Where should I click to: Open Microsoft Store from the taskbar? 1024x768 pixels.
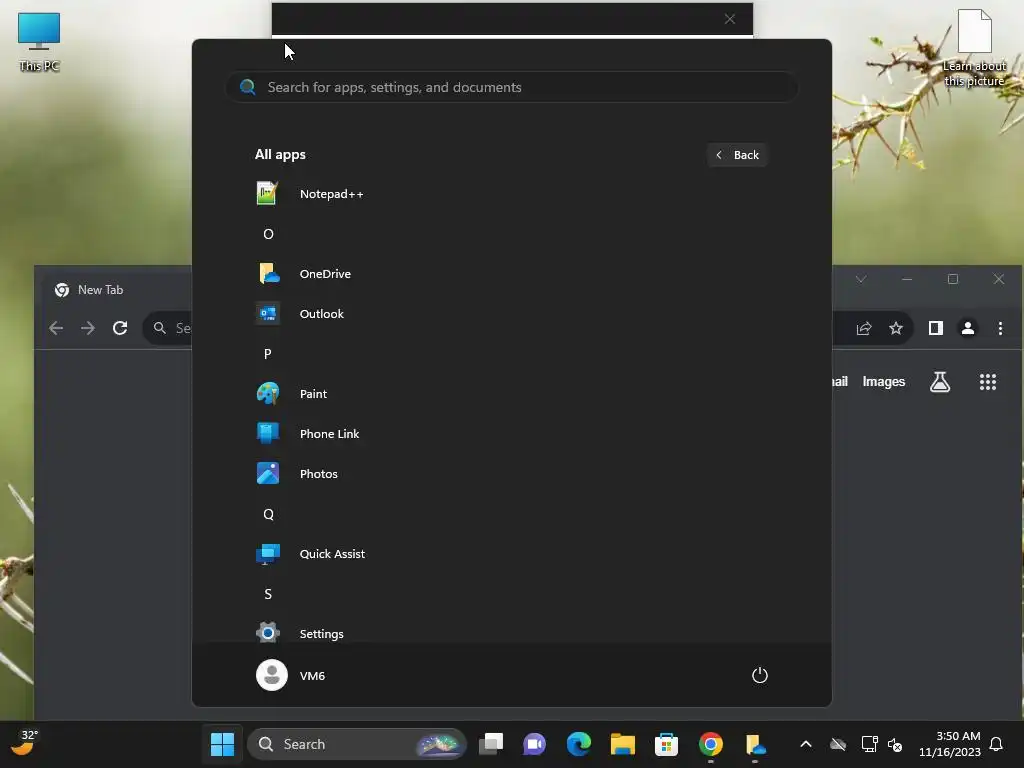point(666,744)
